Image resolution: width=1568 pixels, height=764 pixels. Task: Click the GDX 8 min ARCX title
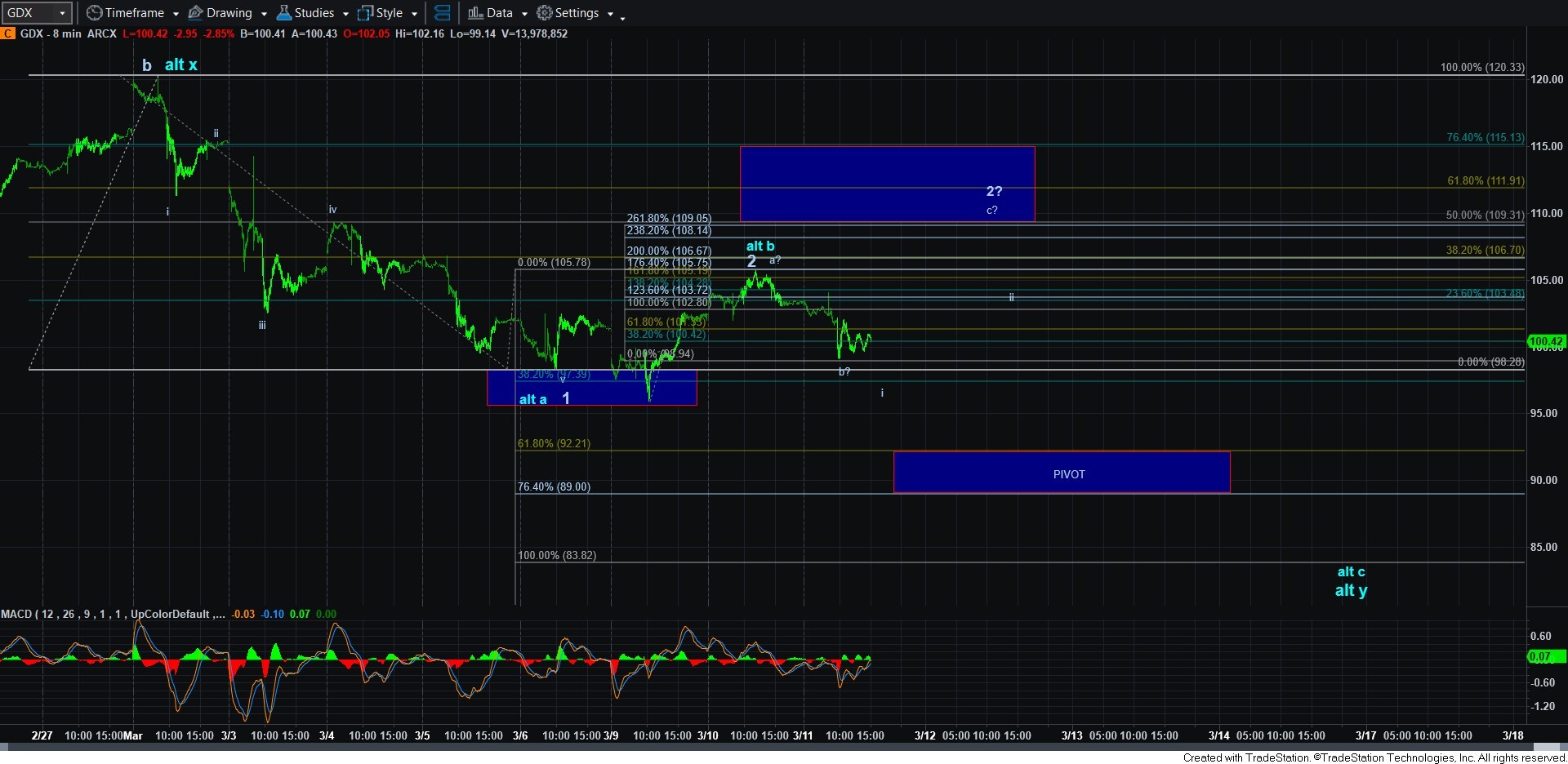[68, 33]
